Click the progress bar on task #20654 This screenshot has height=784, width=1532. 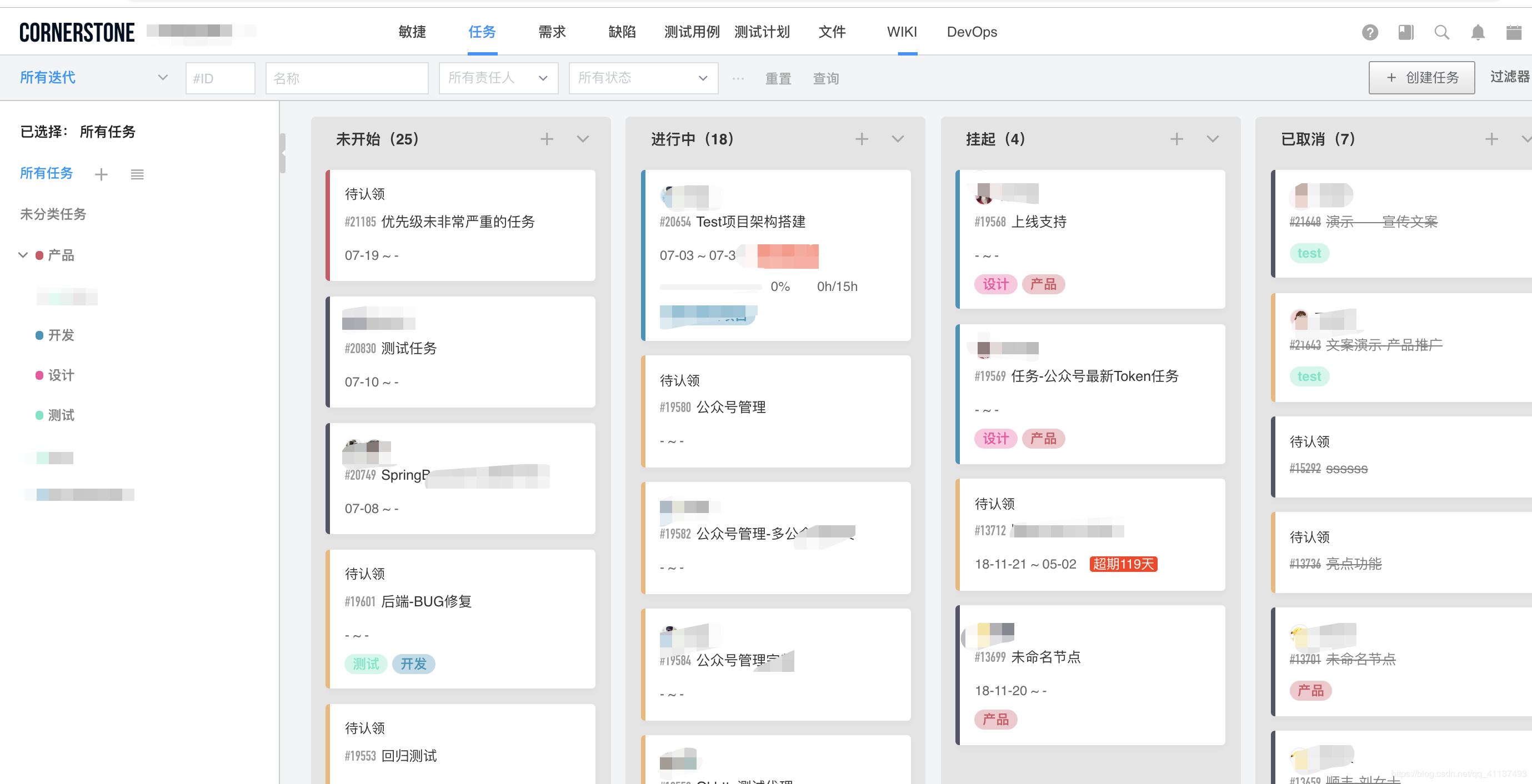(710, 287)
